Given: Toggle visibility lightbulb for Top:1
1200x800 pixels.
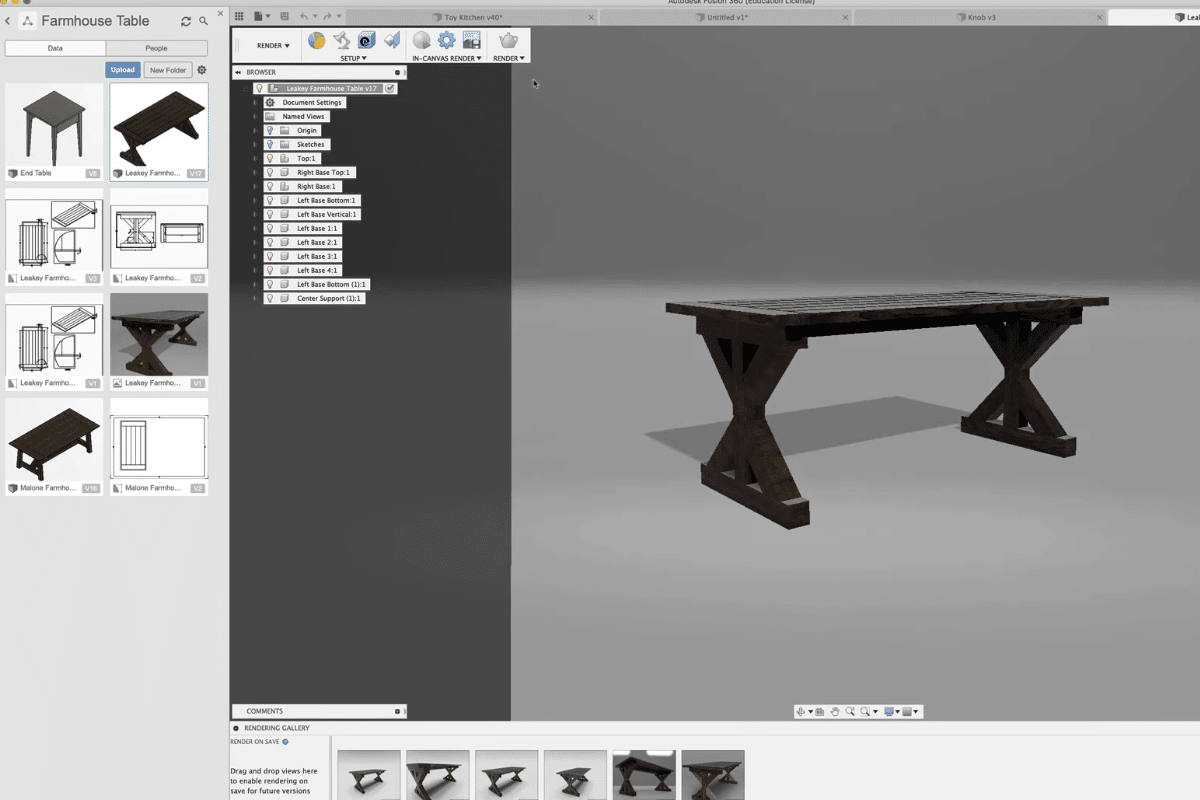Looking at the screenshot, I should [269, 159].
